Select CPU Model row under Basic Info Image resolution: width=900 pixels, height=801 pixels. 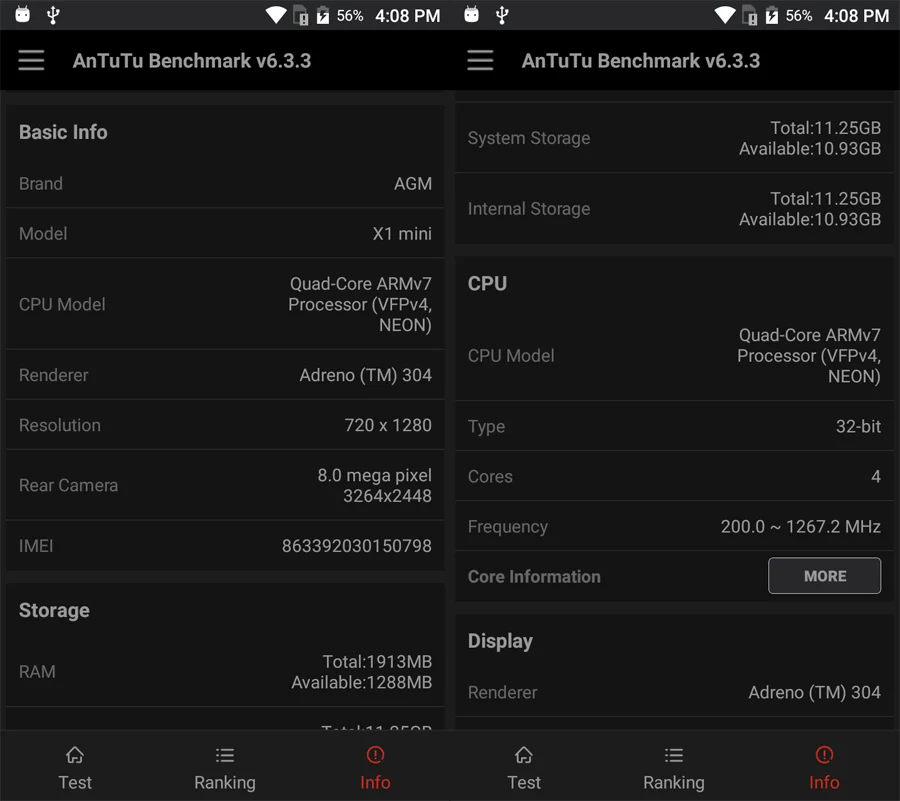pyautogui.click(x=225, y=304)
